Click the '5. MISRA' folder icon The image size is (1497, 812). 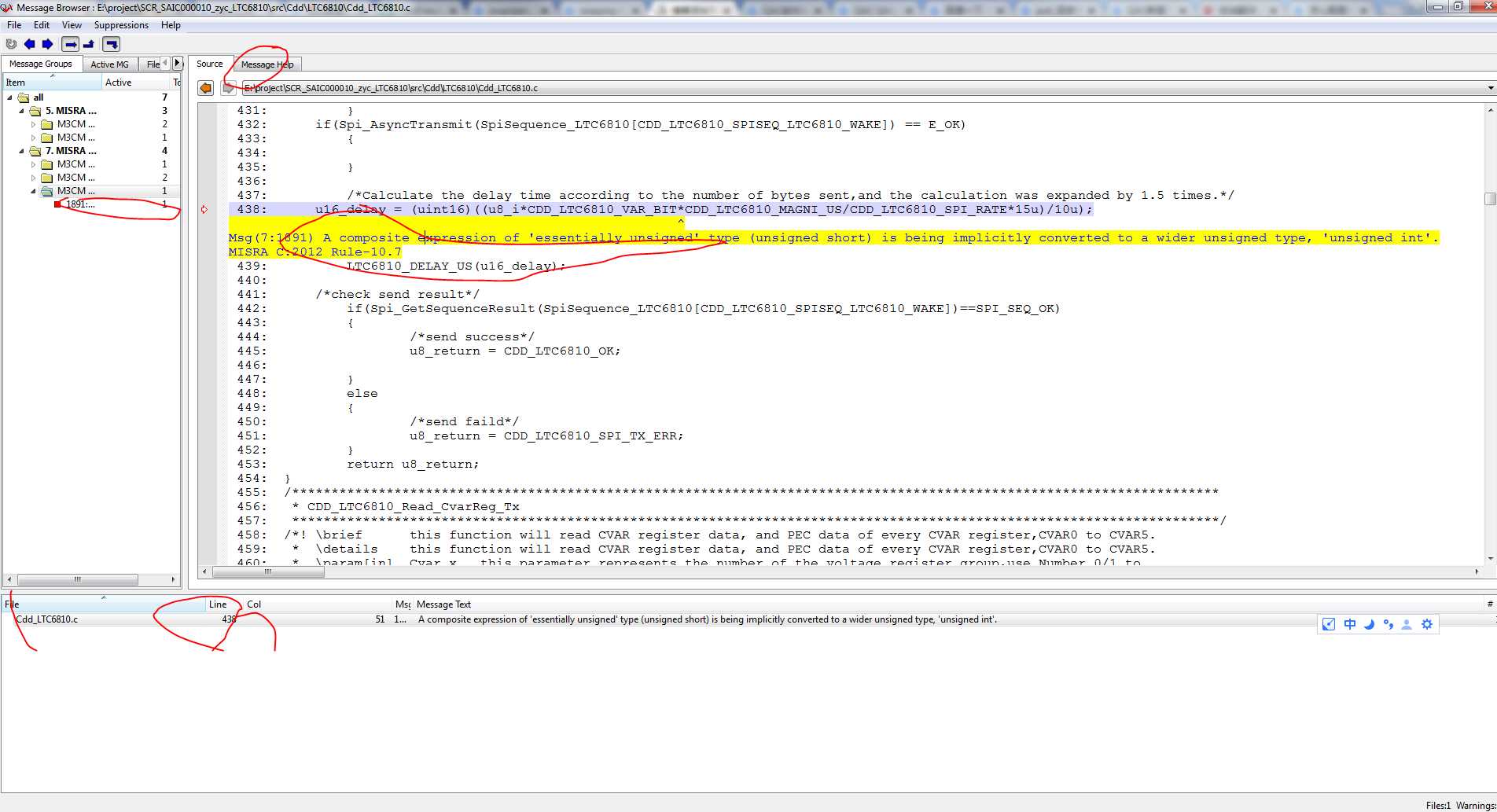(35, 111)
